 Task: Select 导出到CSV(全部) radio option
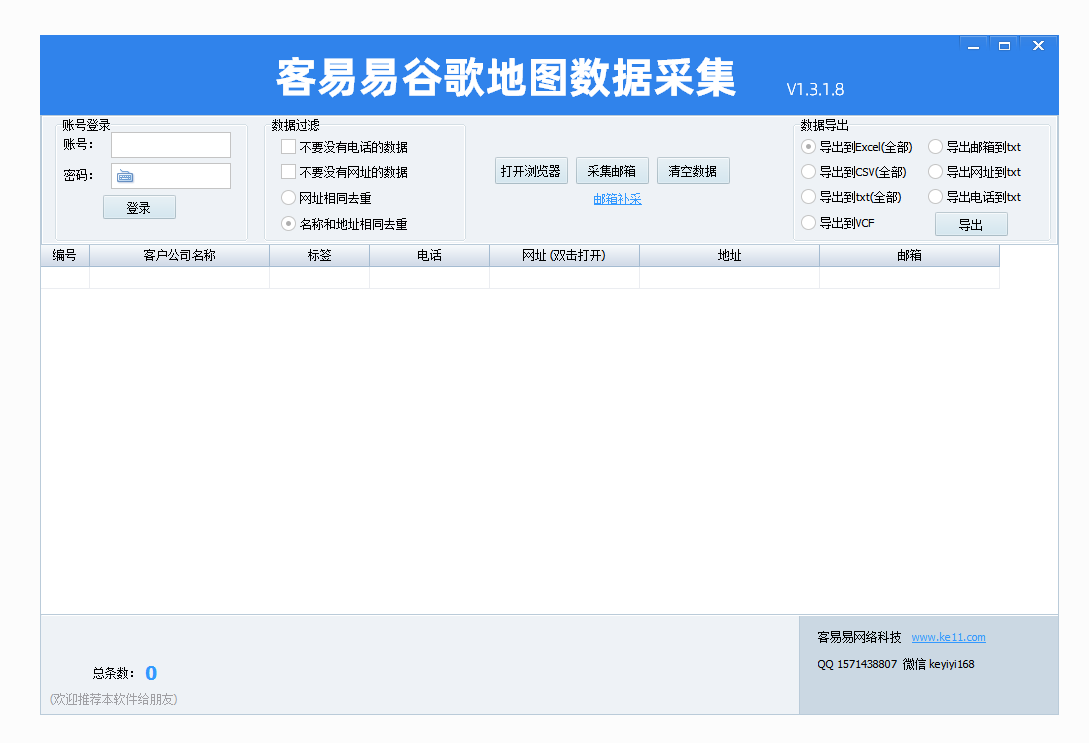pos(808,172)
